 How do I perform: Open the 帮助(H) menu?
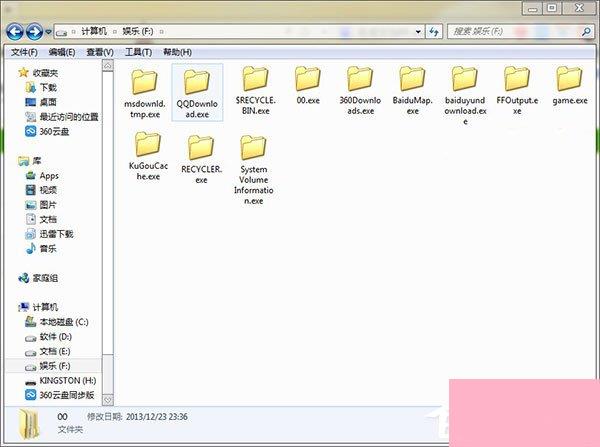point(177,52)
